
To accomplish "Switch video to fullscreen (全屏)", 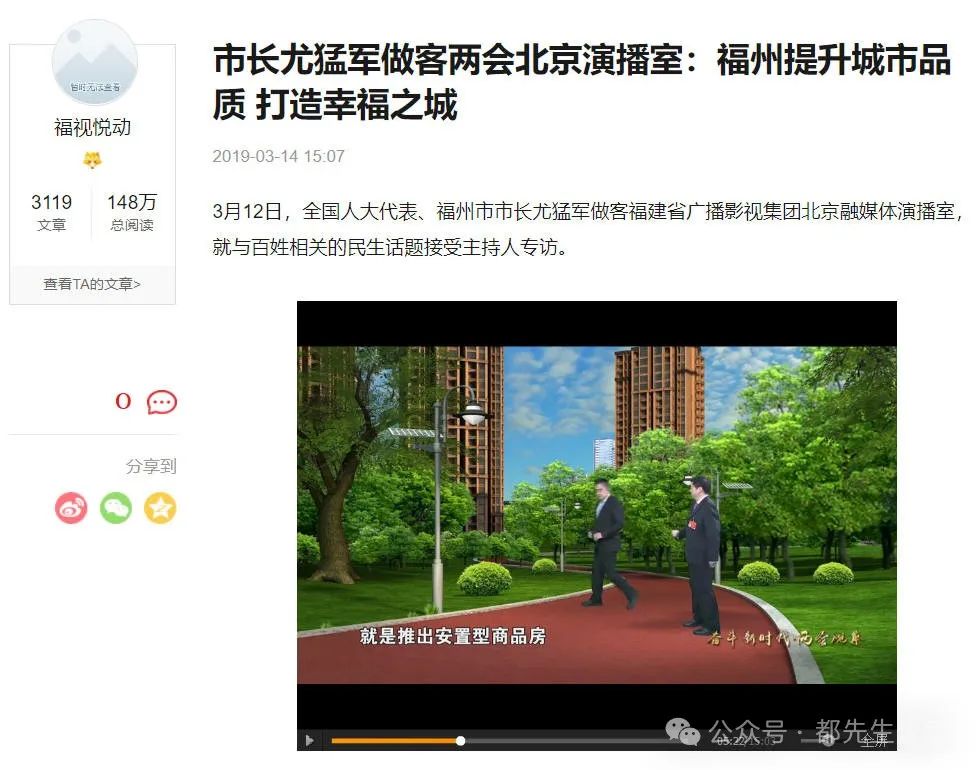I will (x=873, y=741).
